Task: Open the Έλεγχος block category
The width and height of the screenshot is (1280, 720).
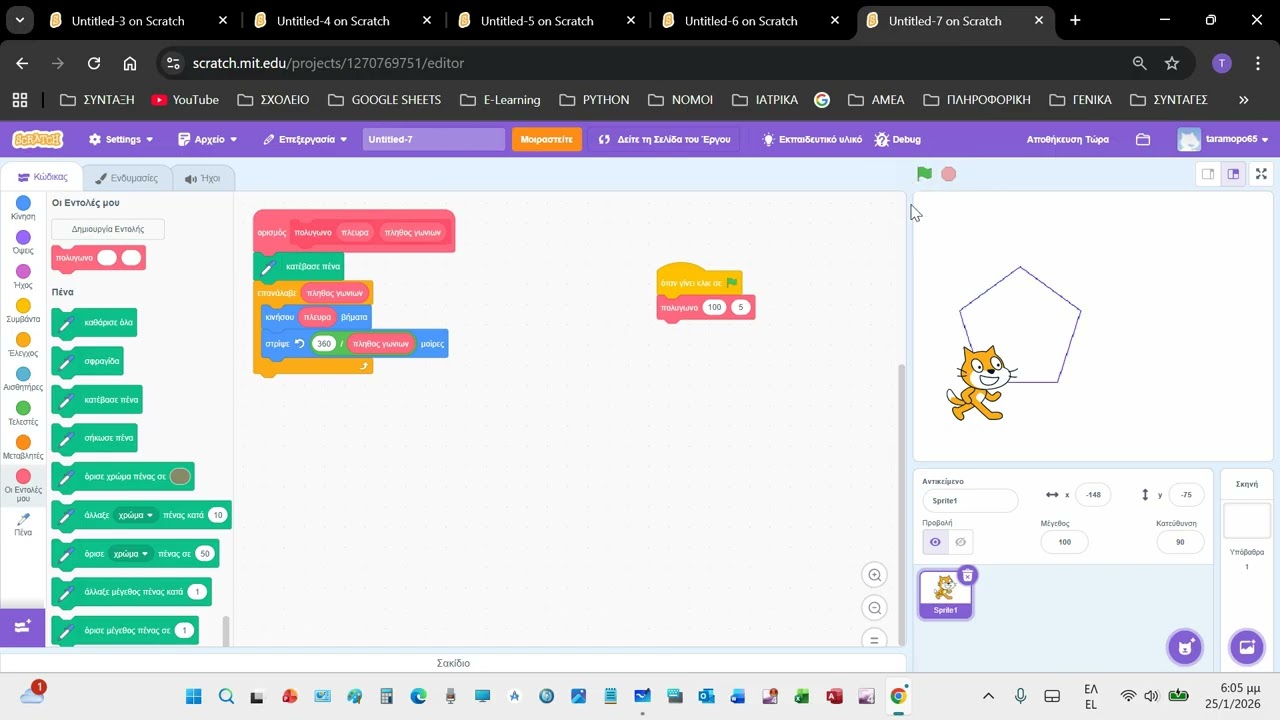Action: pyautogui.click(x=23, y=346)
